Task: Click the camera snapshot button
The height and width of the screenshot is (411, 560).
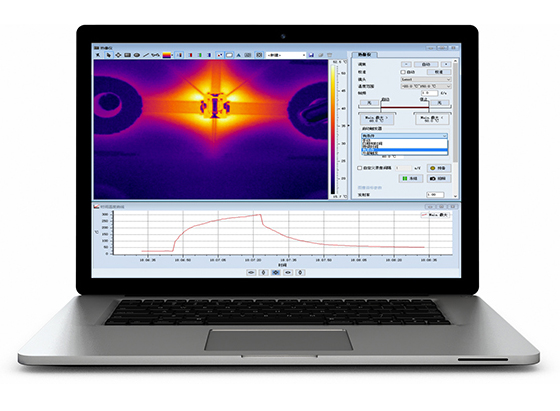Action: click(439, 178)
